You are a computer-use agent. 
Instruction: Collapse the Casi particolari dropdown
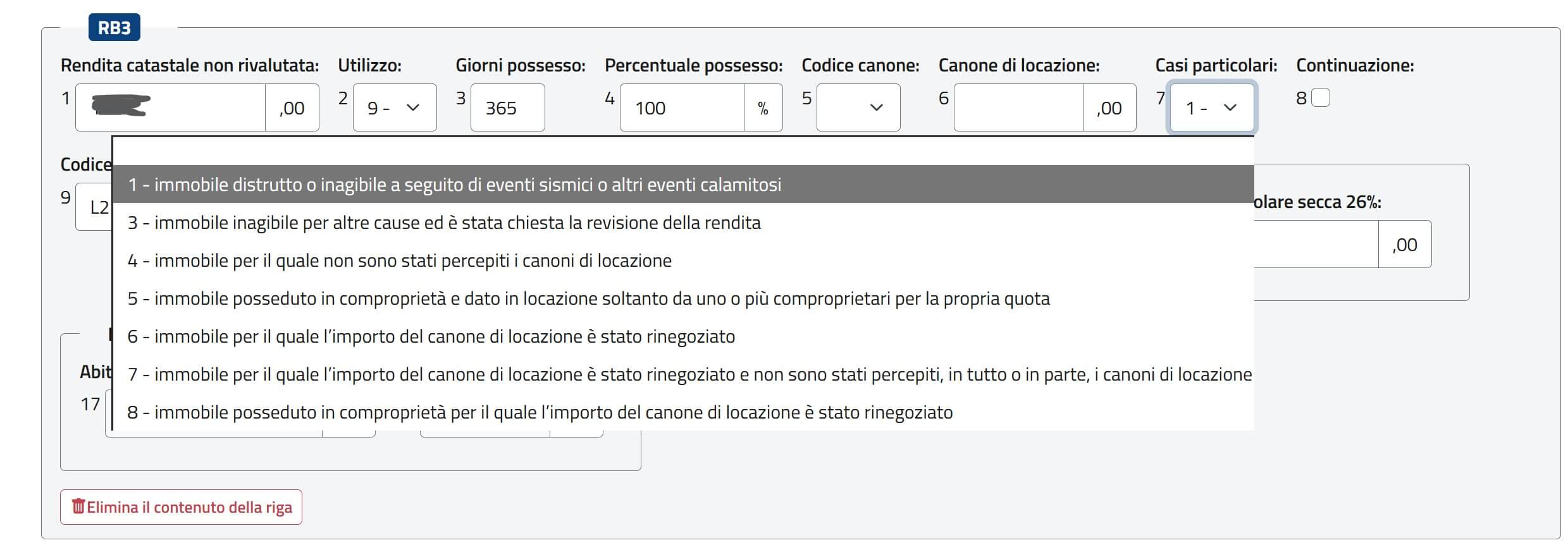point(1211,108)
